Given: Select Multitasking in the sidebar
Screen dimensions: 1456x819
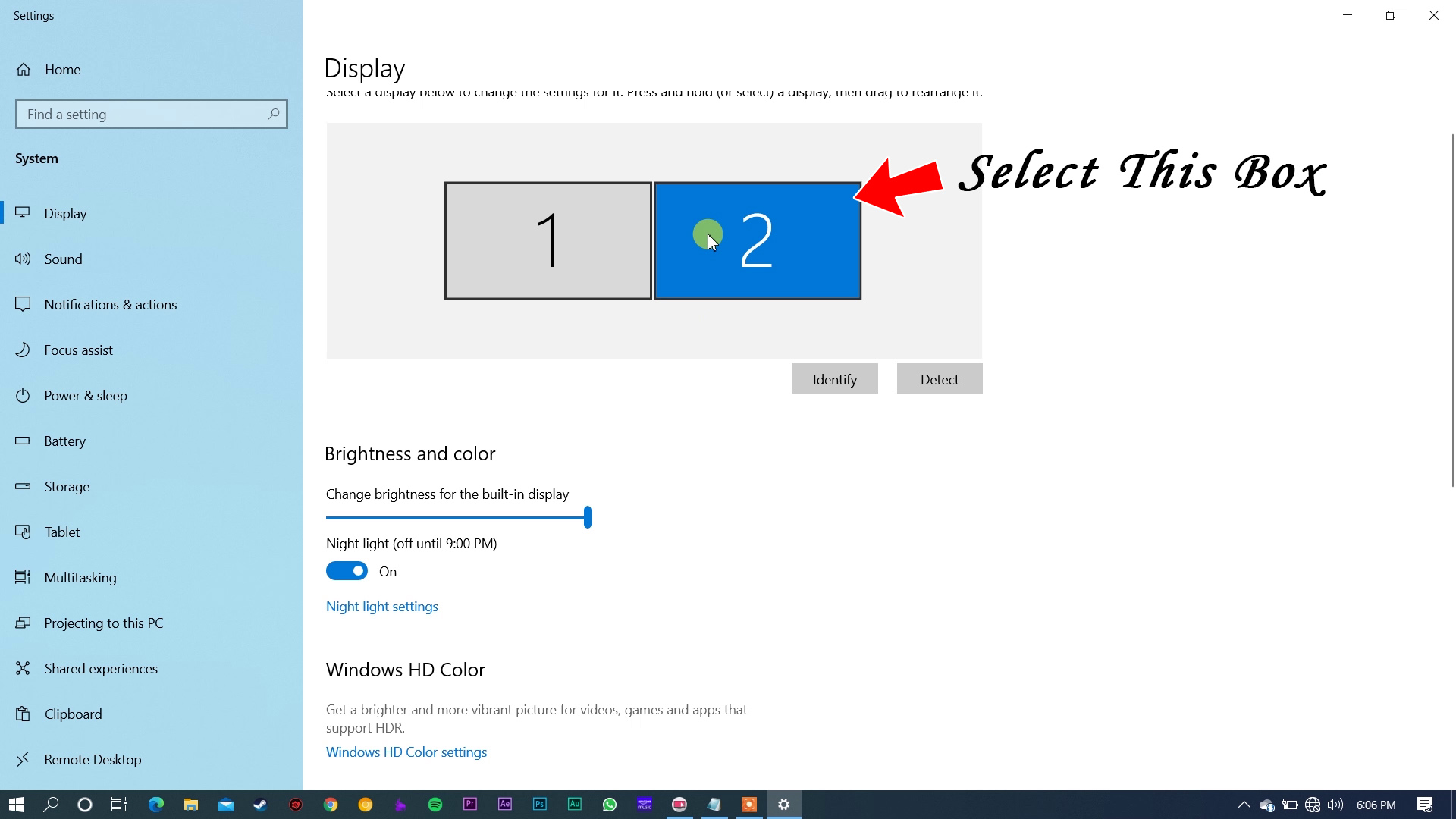Looking at the screenshot, I should click(80, 577).
